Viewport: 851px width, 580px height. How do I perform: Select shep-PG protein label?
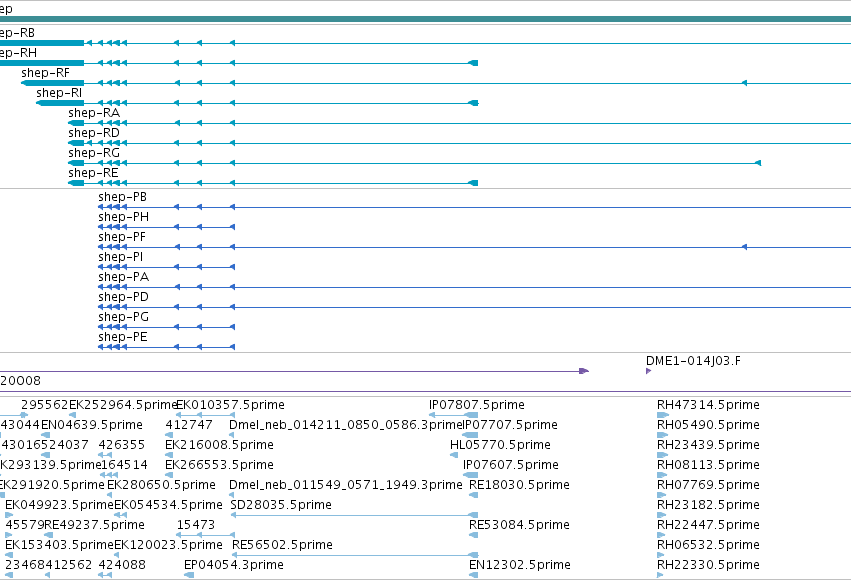(123, 317)
